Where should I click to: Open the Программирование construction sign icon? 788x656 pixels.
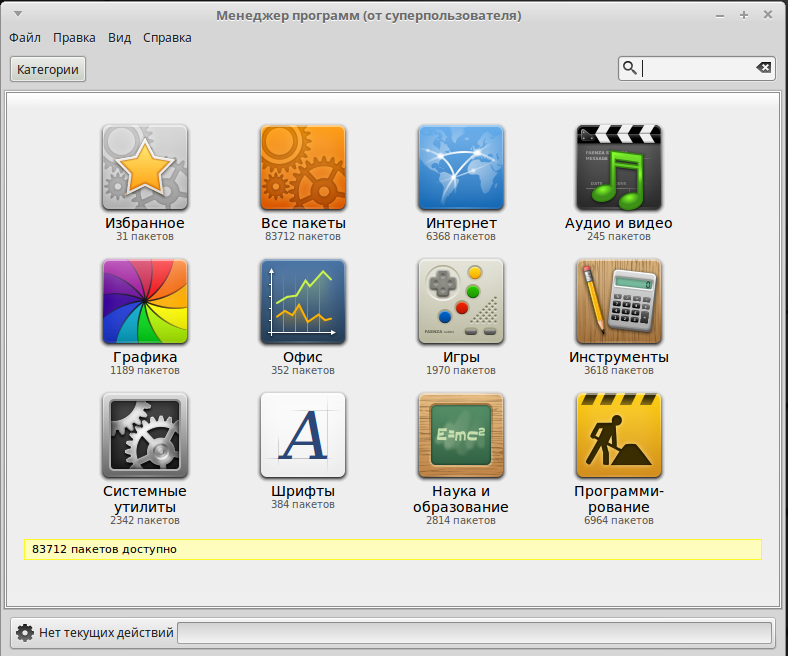[x=618, y=435]
